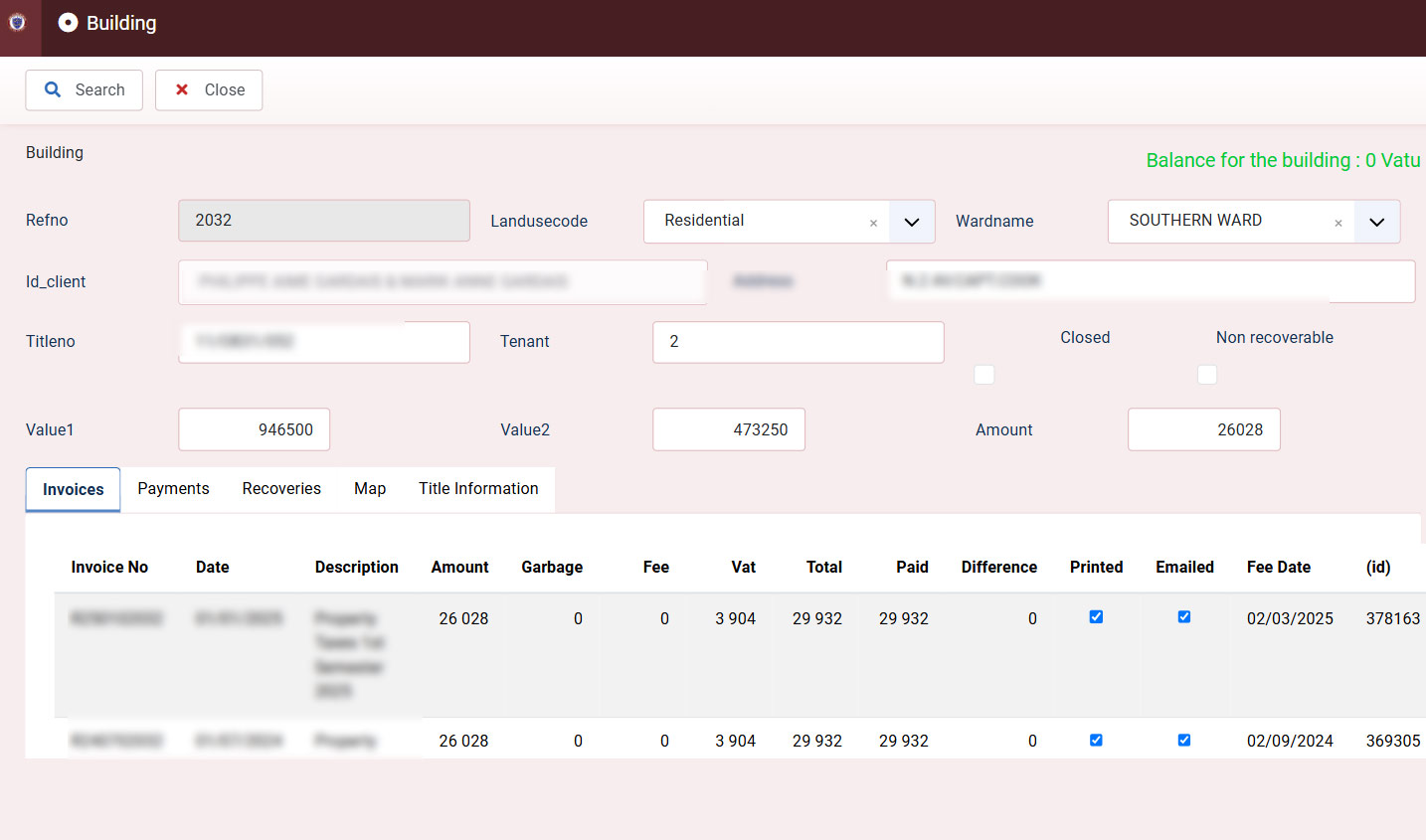The image size is (1426, 840).
Task: Switch to the Payments tab
Action: click(173, 488)
